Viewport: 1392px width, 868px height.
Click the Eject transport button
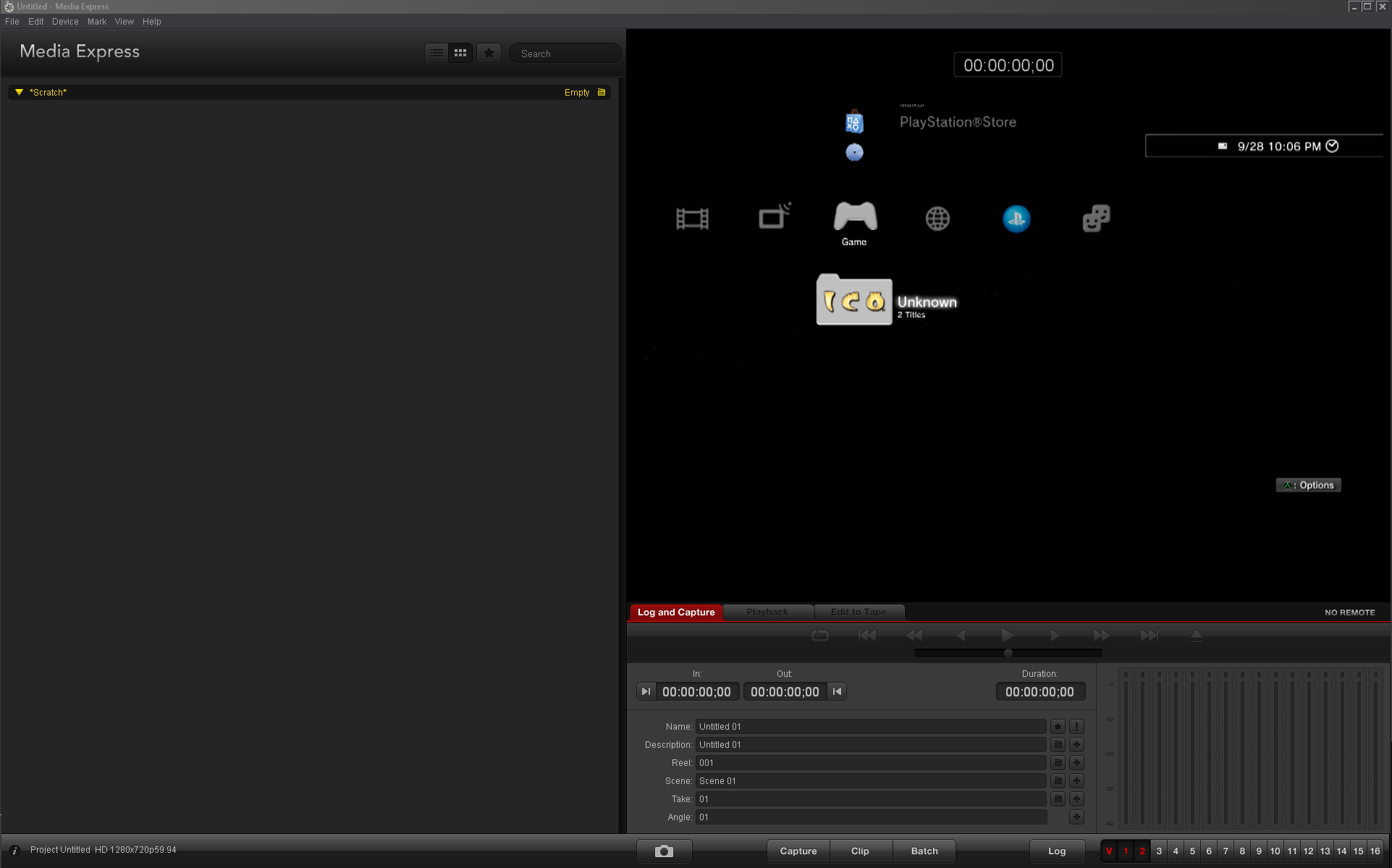tap(1197, 636)
